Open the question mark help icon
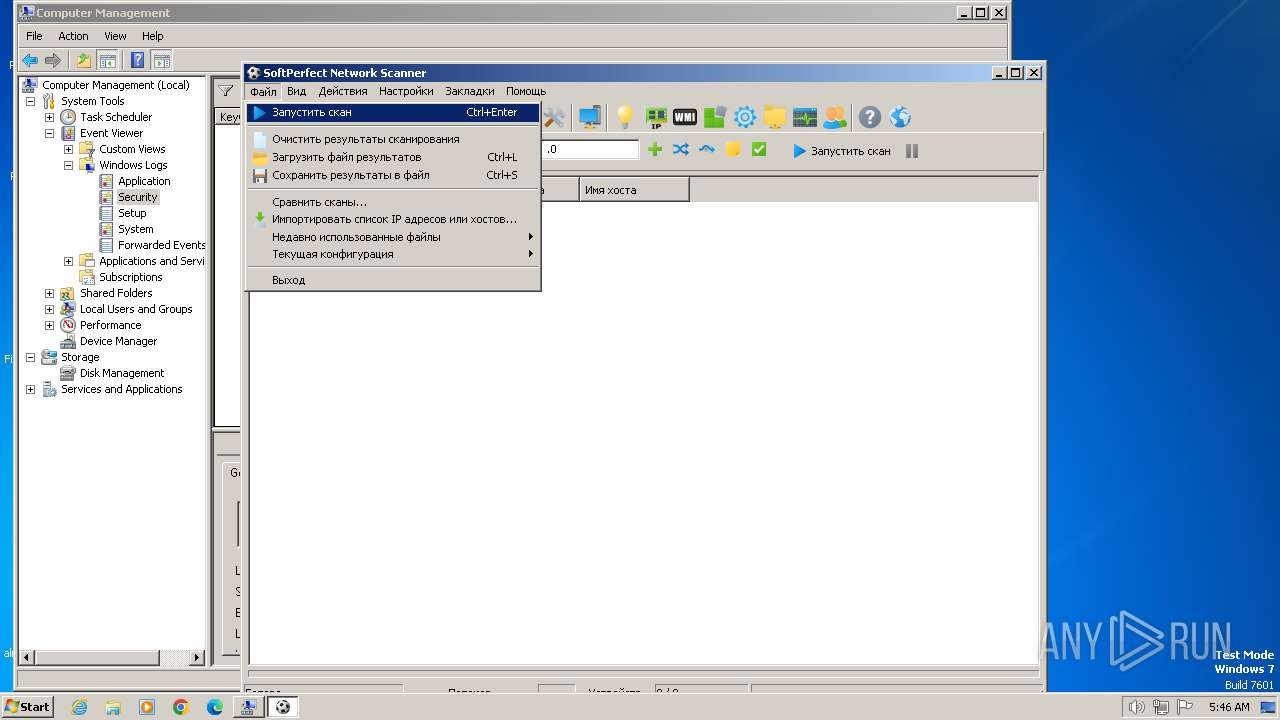 870,117
